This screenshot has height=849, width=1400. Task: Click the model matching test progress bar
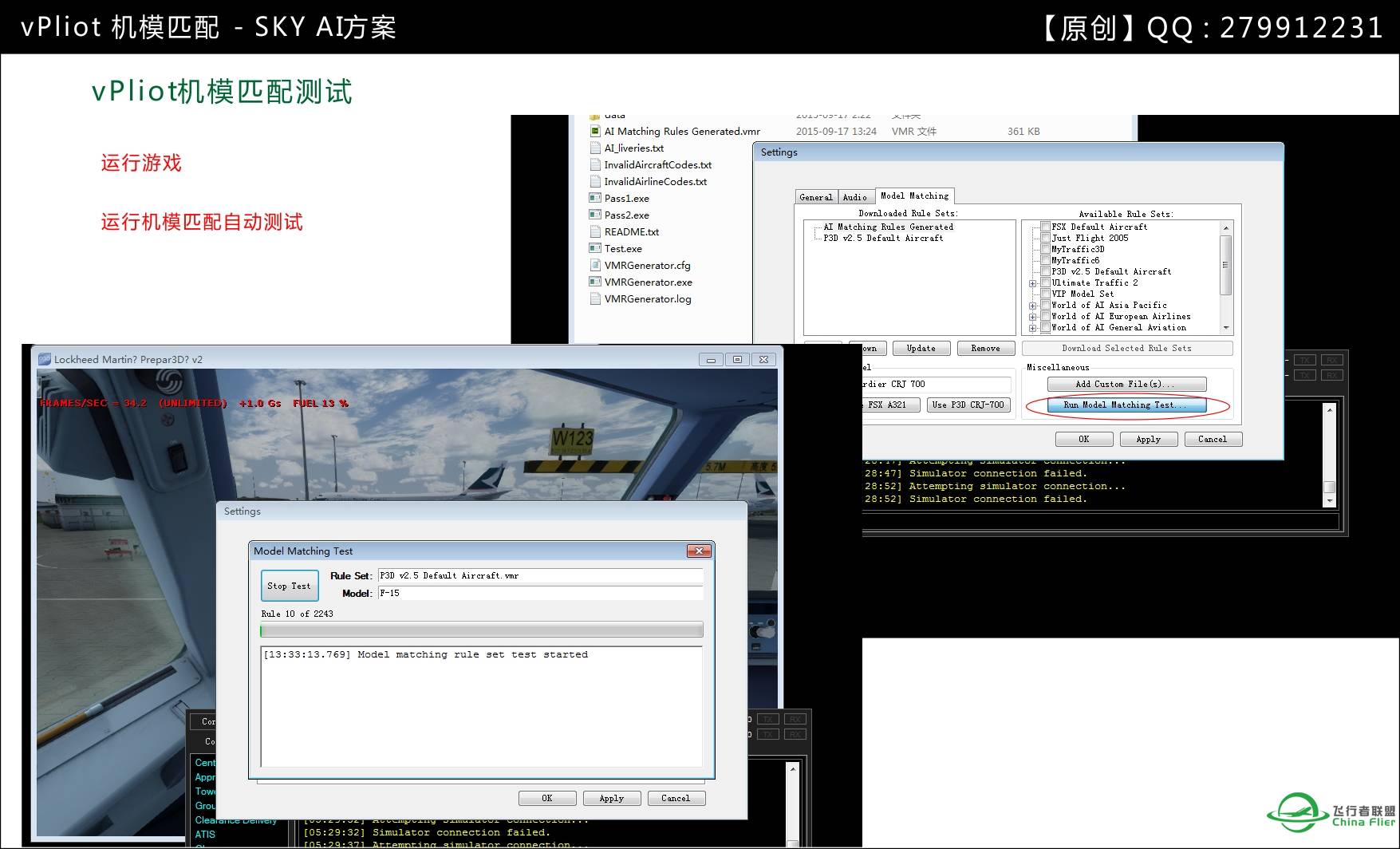point(482,630)
